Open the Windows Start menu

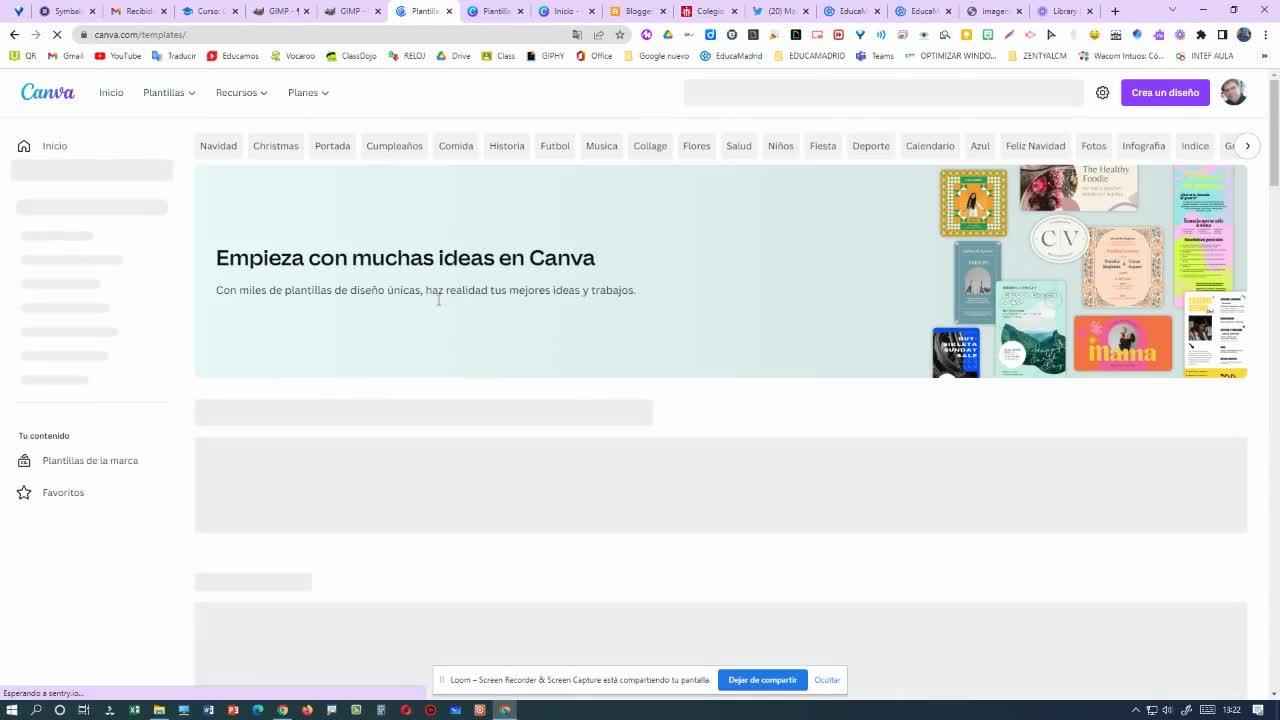point(12,710)
